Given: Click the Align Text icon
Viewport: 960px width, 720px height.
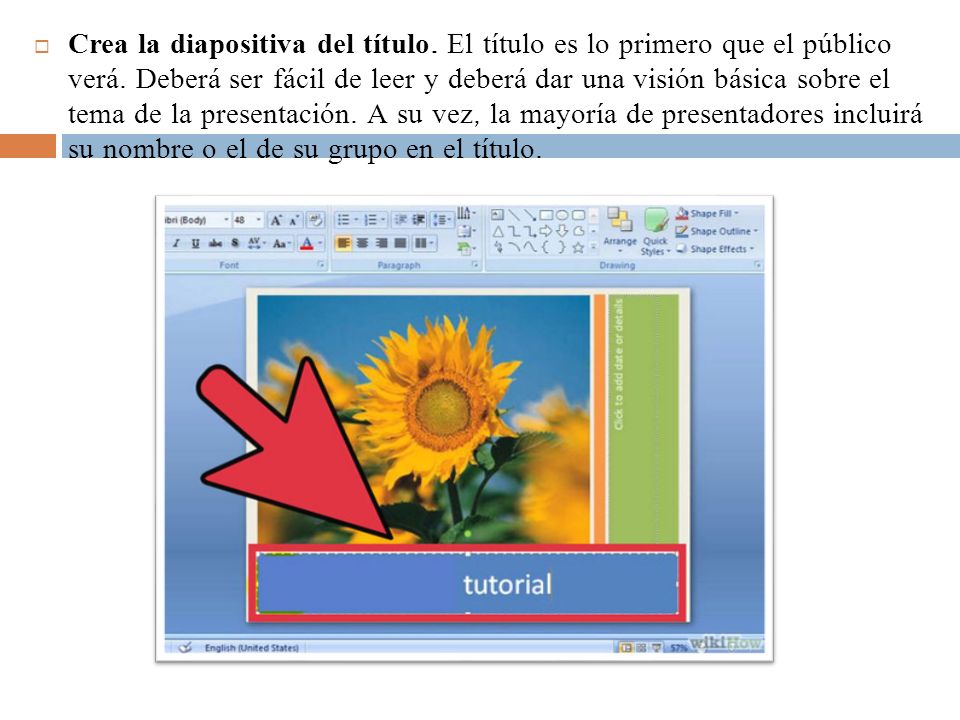Looking at the screenshot, I should click(466, 231).
